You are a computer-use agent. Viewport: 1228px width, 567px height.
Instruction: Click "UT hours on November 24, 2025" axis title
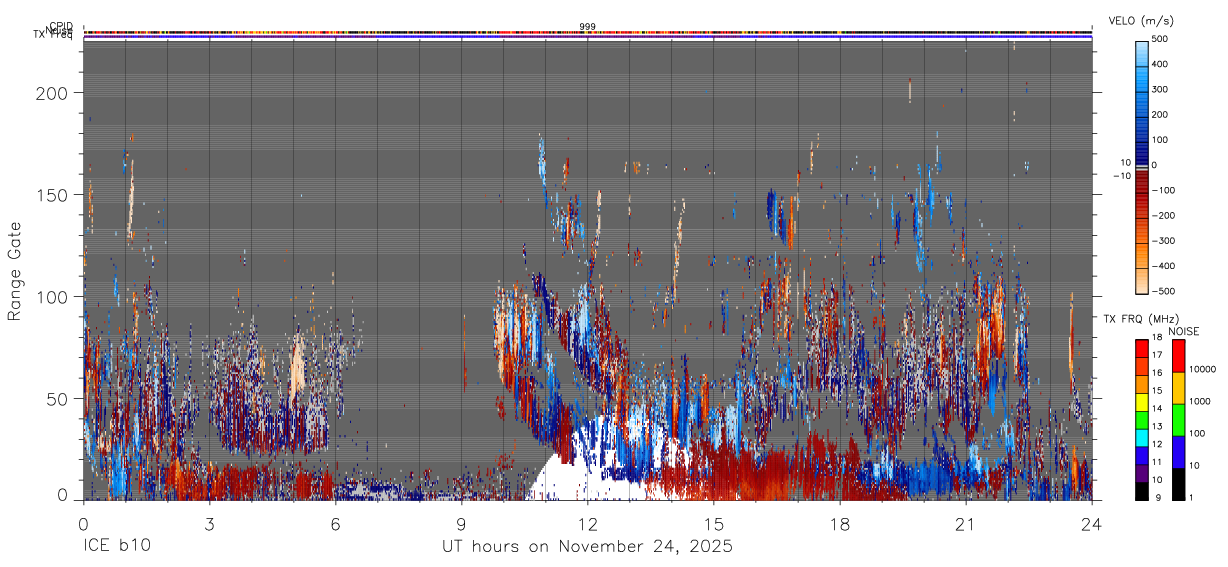coord(588,547)
